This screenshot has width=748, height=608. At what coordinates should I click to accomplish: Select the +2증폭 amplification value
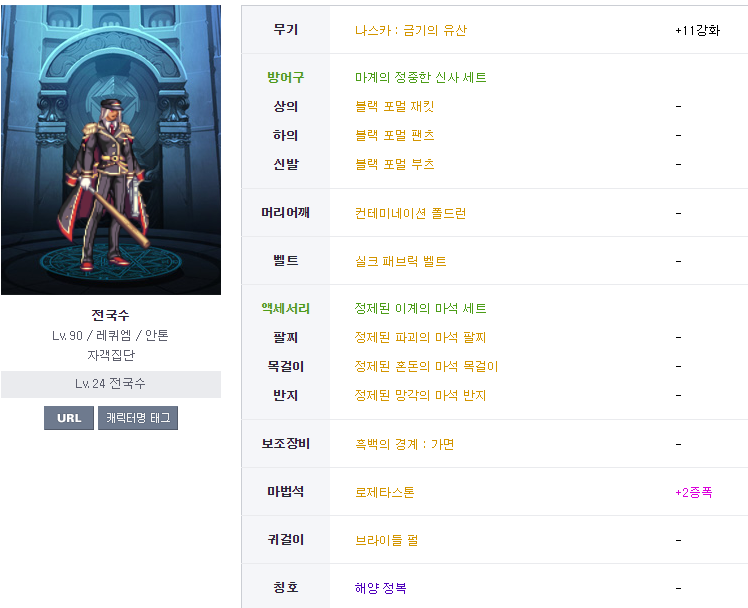(694, 492)
